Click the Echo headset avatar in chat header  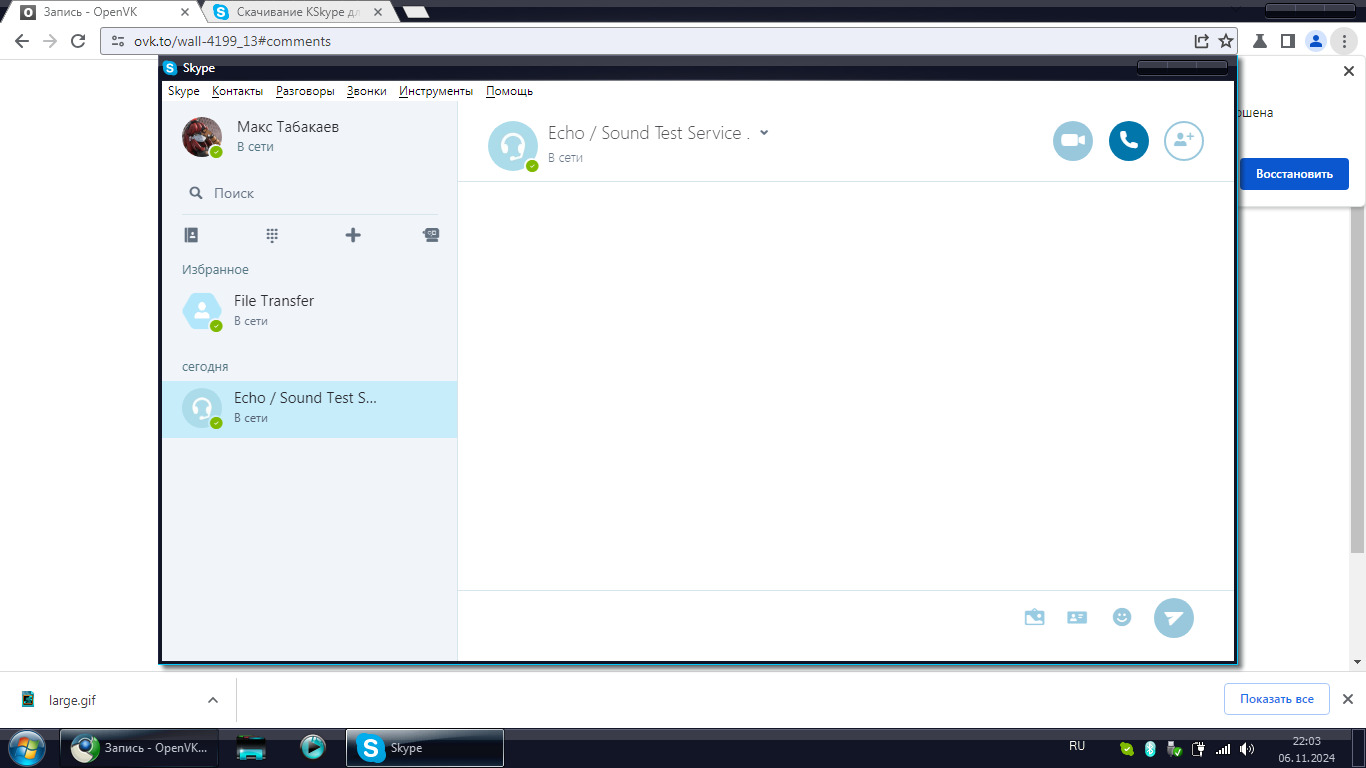(512, 146)
